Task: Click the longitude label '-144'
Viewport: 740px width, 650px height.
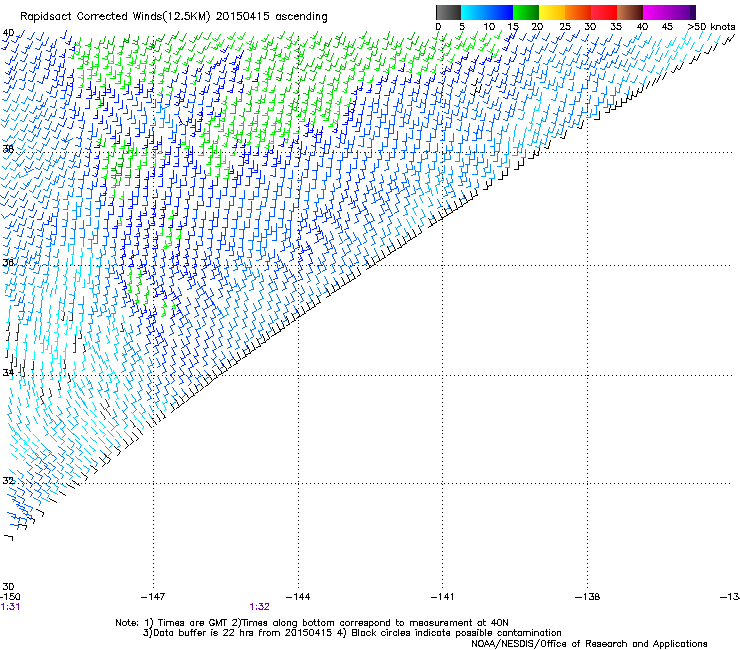Action: 298,597
